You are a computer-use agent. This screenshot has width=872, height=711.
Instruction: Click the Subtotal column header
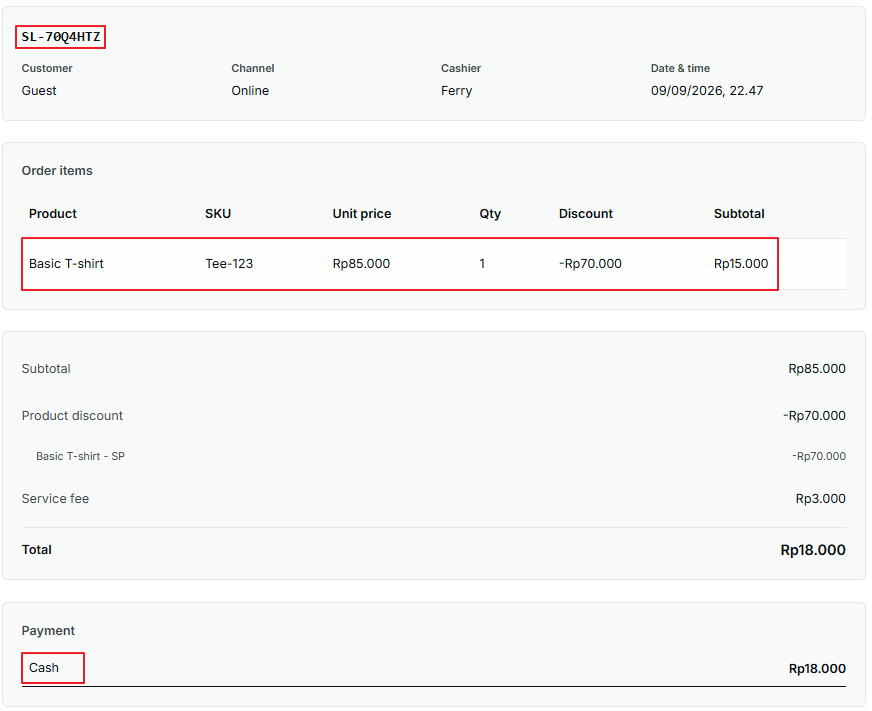click(739, 214)
